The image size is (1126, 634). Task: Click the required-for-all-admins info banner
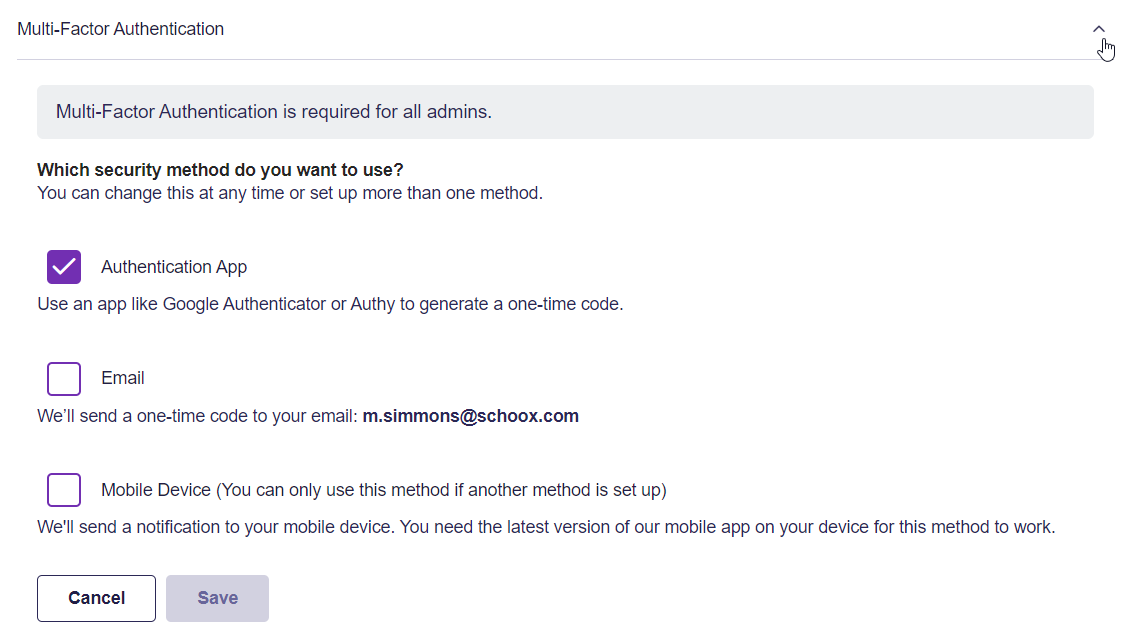pos(565,112)
